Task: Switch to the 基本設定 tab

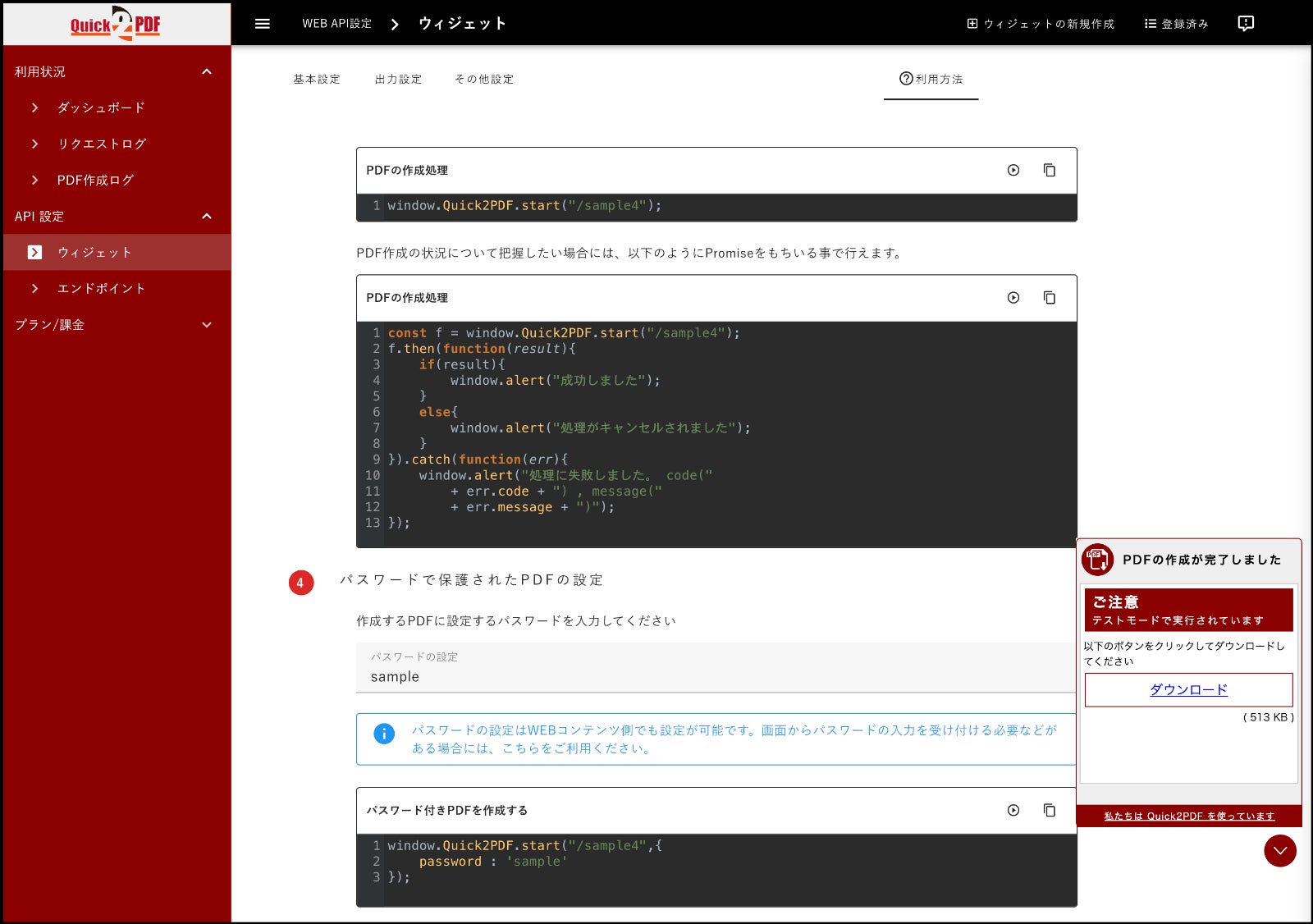Action: 317,80
